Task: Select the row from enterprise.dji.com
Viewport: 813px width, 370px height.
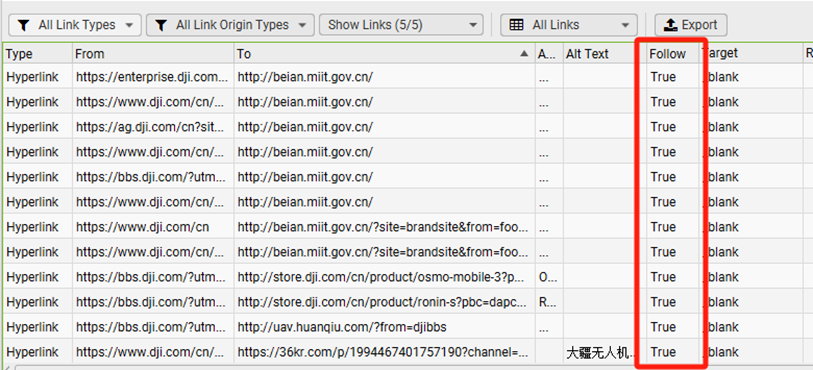Action: (408, 77)
